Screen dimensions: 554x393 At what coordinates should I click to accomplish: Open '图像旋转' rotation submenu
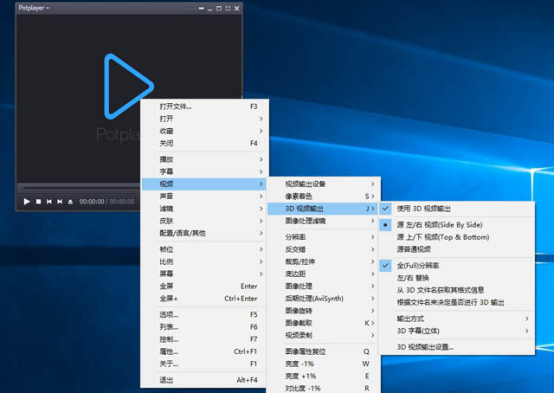point(323,311)
